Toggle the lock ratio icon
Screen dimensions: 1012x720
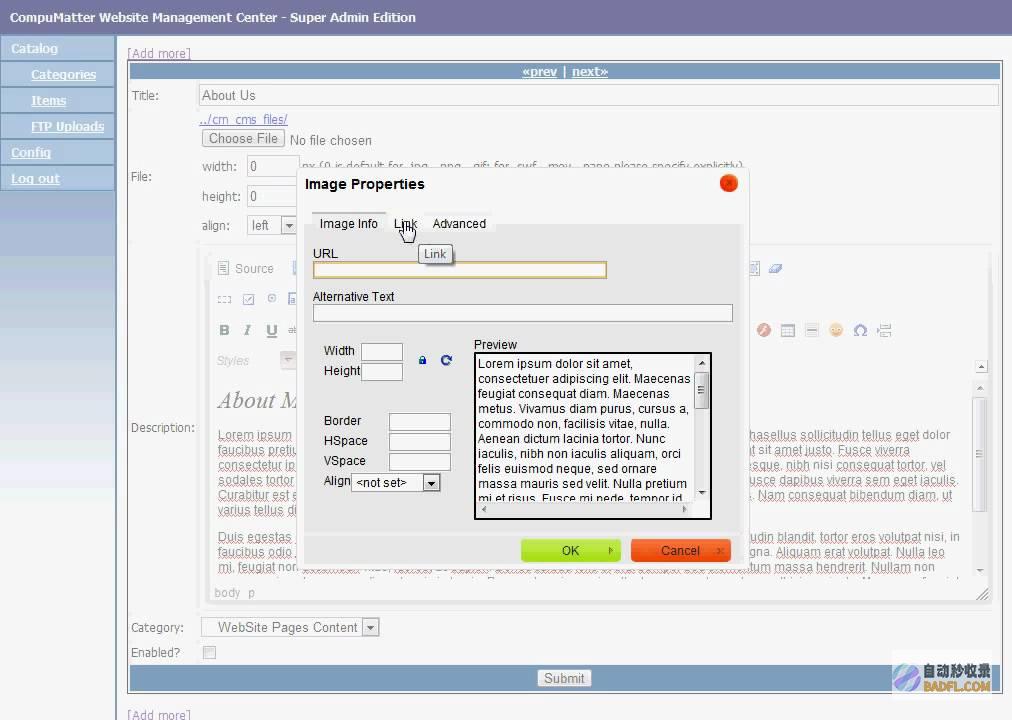(422, 360)
